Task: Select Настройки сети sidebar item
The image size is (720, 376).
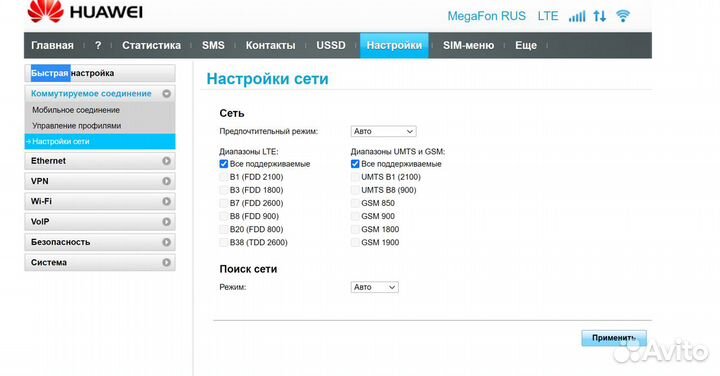Action: (100, 141)
